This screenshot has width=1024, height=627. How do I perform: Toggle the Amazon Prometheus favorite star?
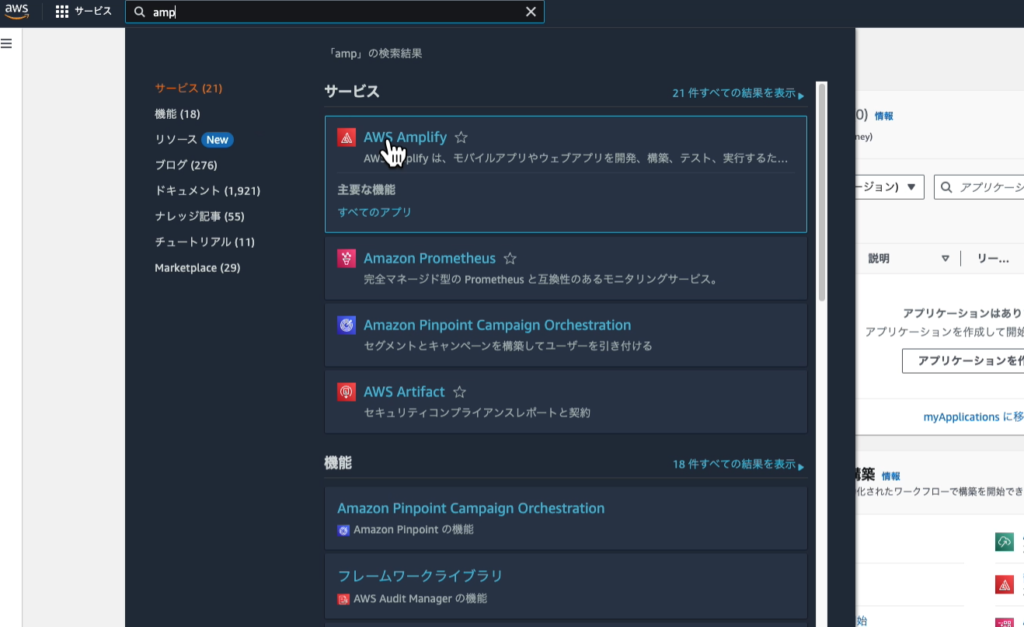[x=510, y=258]
